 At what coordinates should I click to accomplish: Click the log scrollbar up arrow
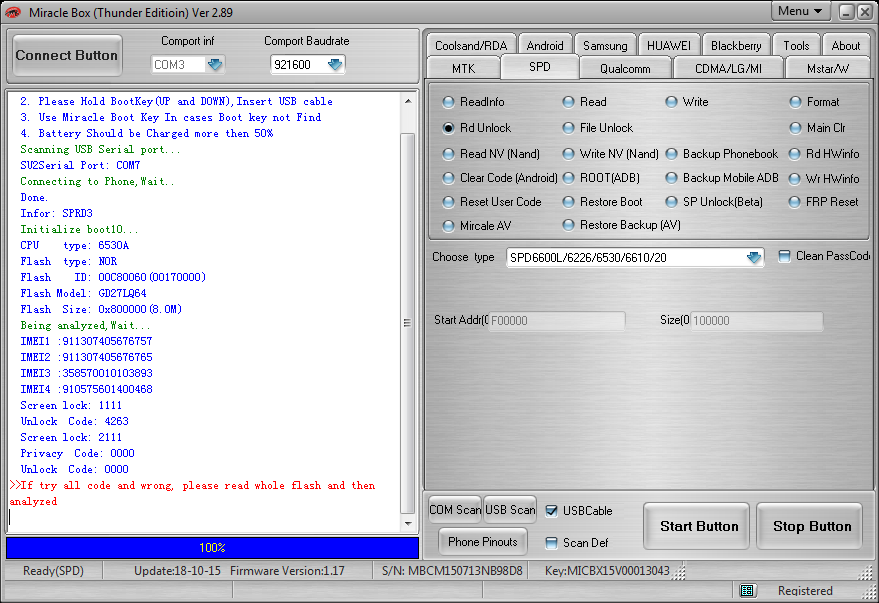pyautogui.click(x=408, y=101)
